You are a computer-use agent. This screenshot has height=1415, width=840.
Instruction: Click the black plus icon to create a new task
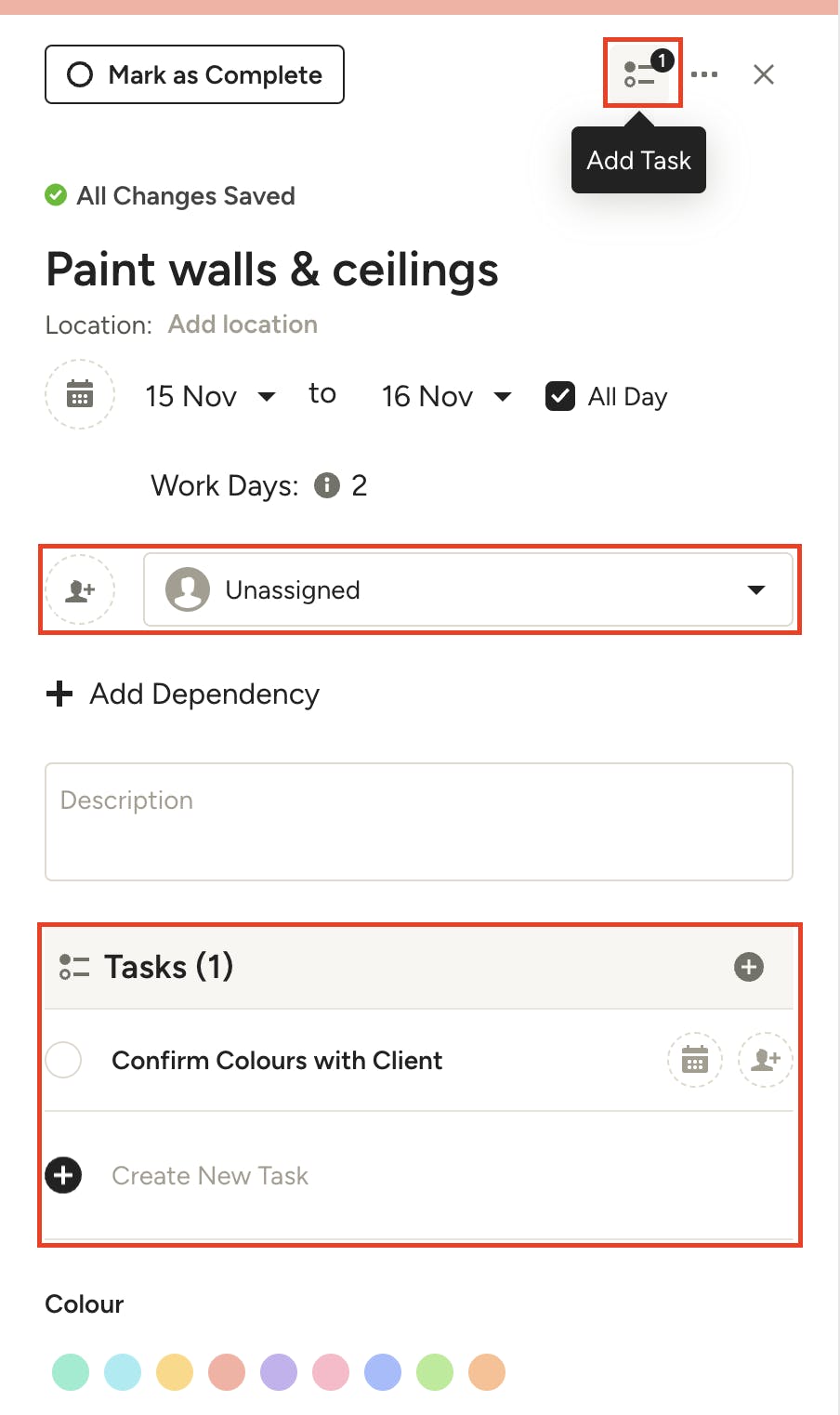[63, 1175]
